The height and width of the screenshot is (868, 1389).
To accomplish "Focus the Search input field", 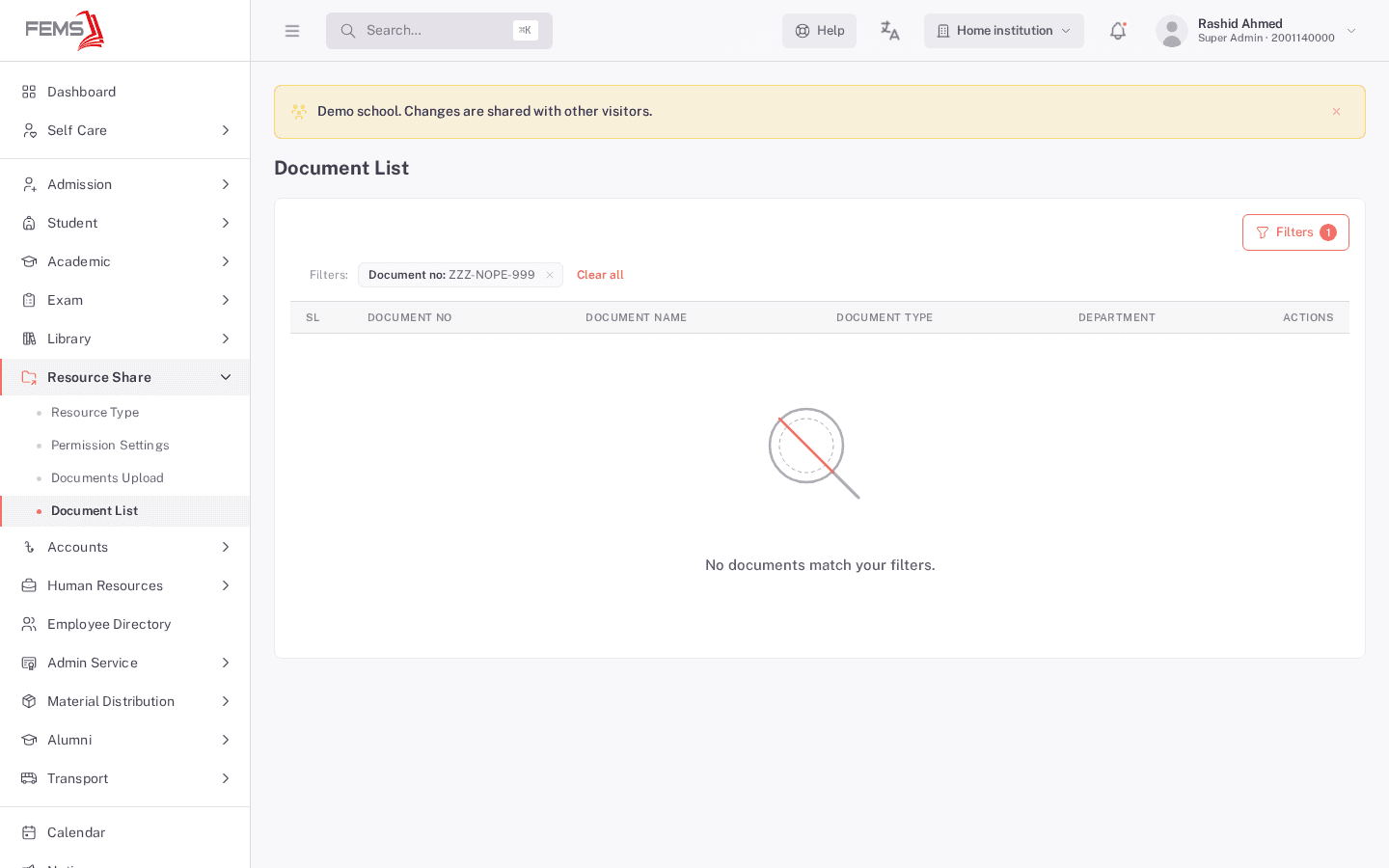I will (439, 31).
